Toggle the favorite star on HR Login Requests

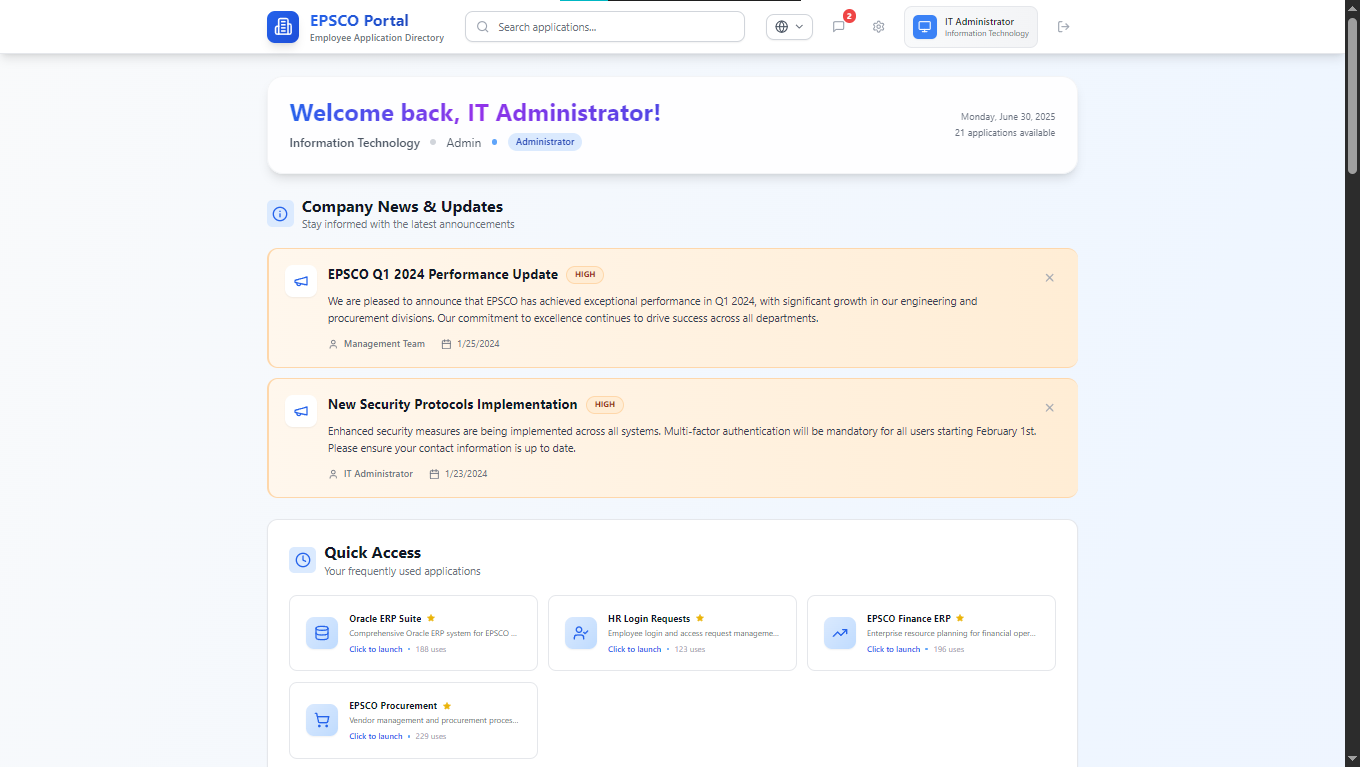(x=700, y=618)
